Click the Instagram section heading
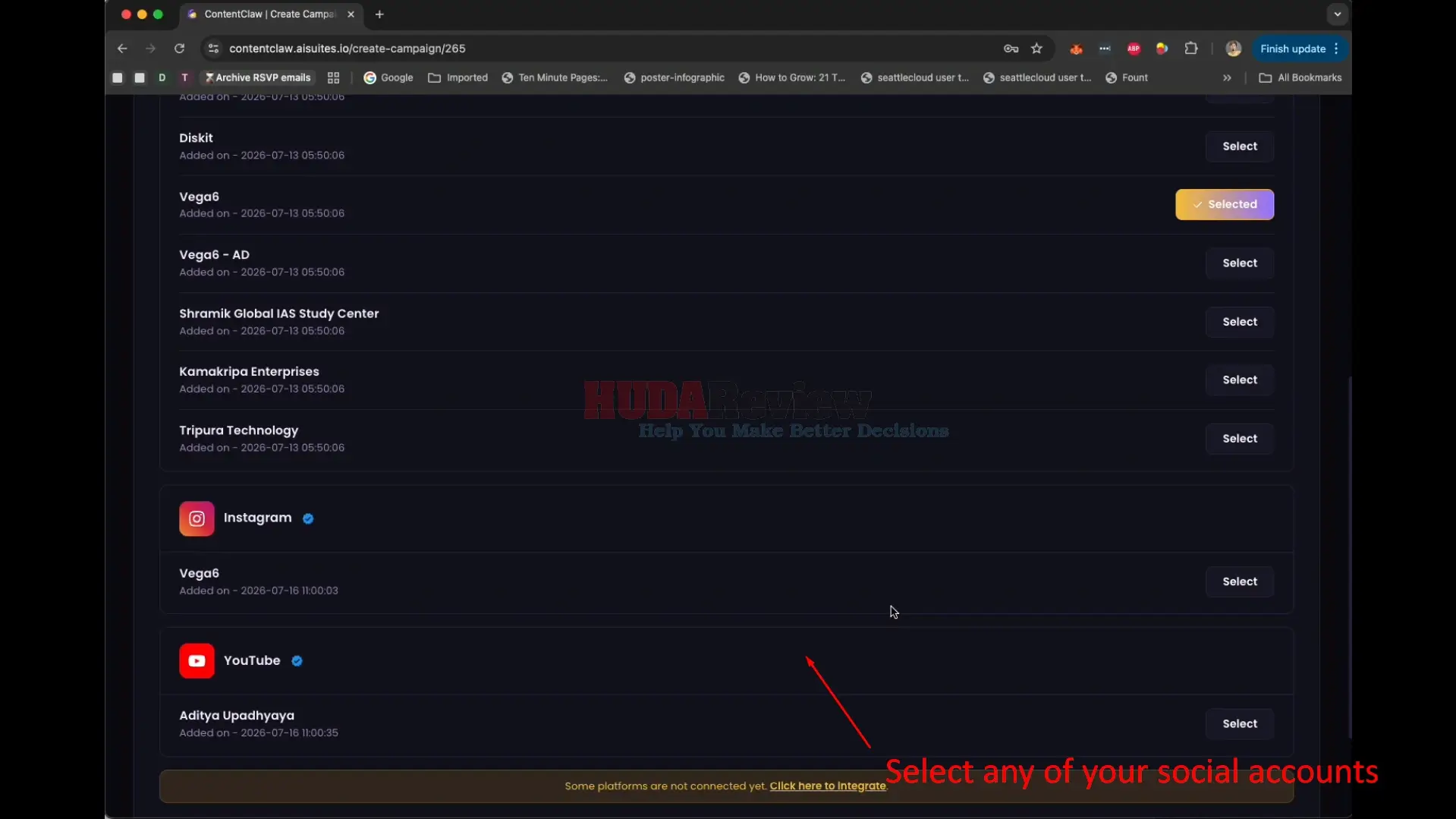The image size is (1456, 819). tap(257, 518)
